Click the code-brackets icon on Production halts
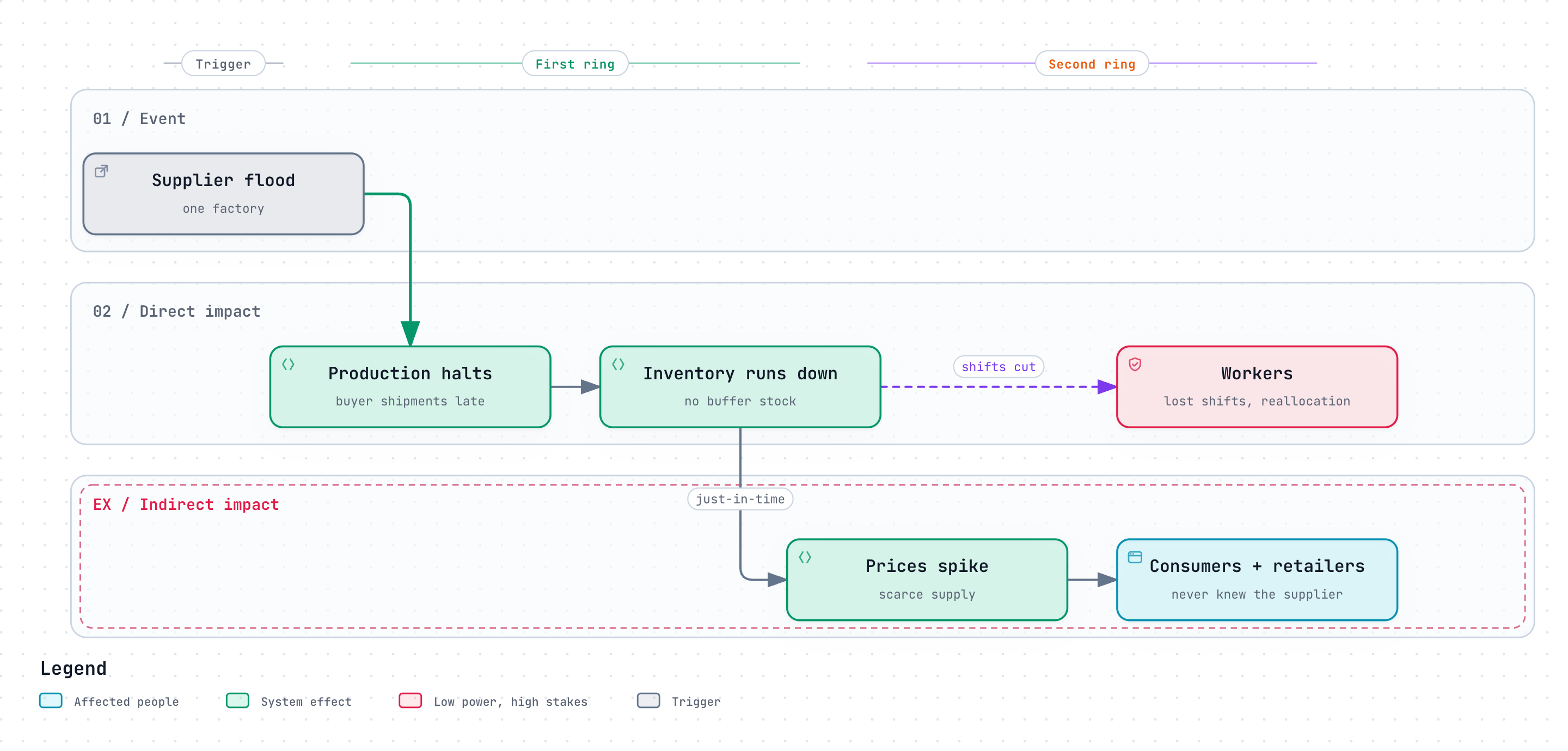Viewport: 1568px width, 751px height. (289, 364)
